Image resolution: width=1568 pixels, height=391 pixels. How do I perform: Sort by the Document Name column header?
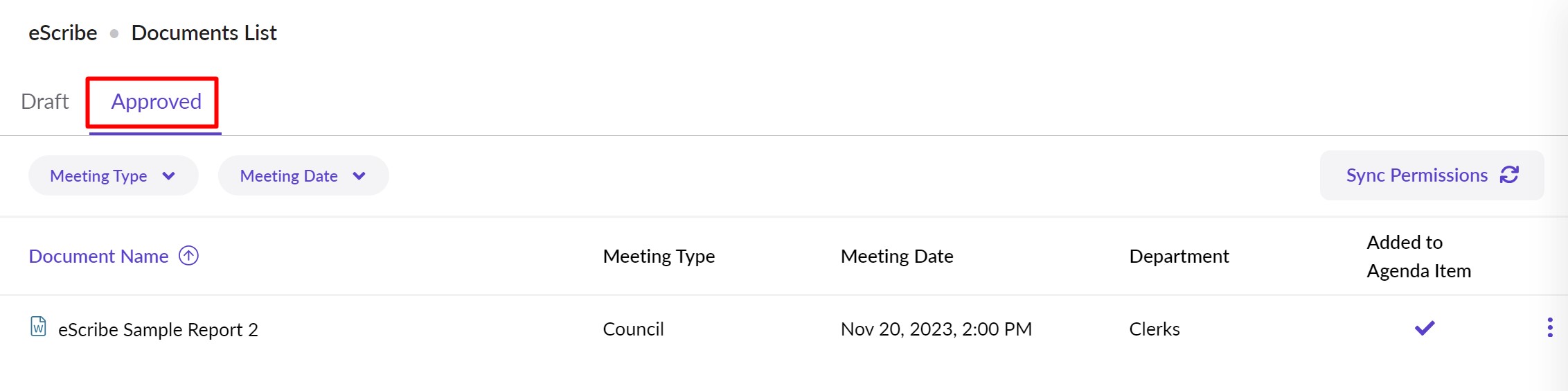click(98, 257)
